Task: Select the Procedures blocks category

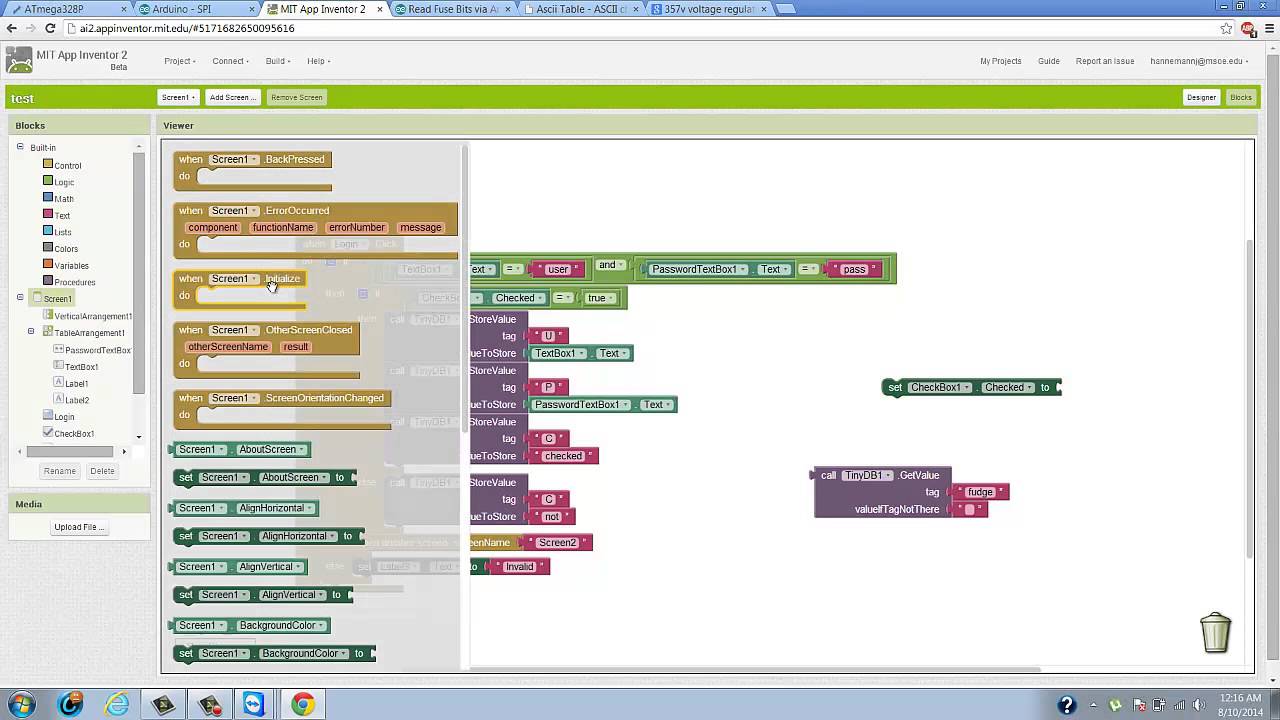Action: [47, 281]
